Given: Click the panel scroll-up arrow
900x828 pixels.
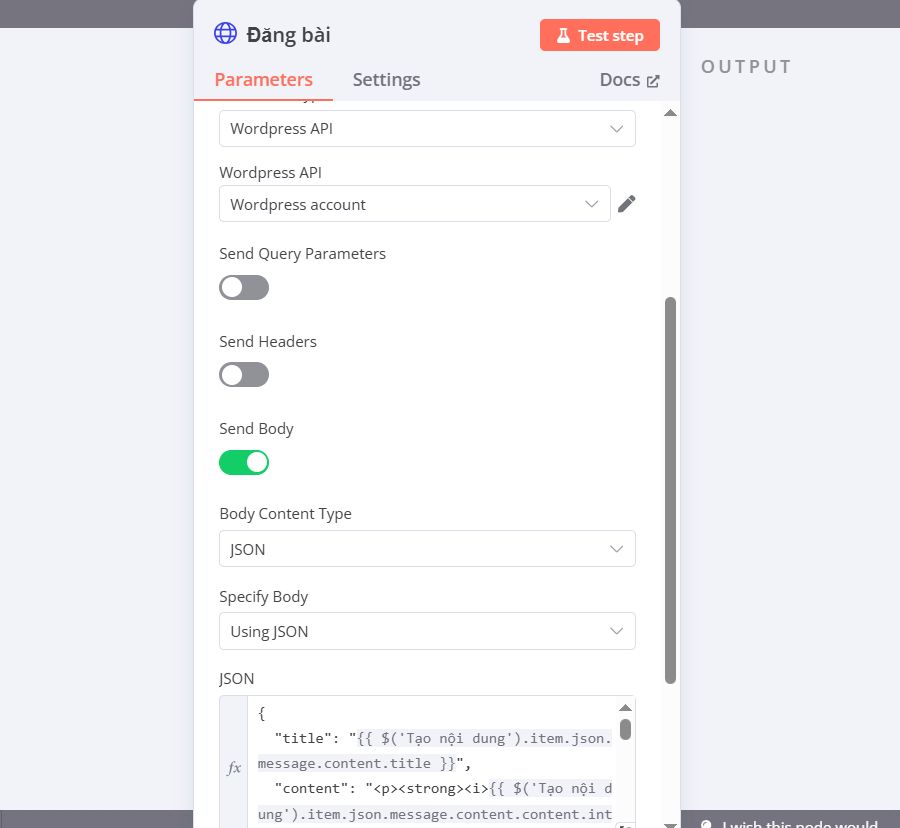Looking at the screenshot, I should pos(670,112).
